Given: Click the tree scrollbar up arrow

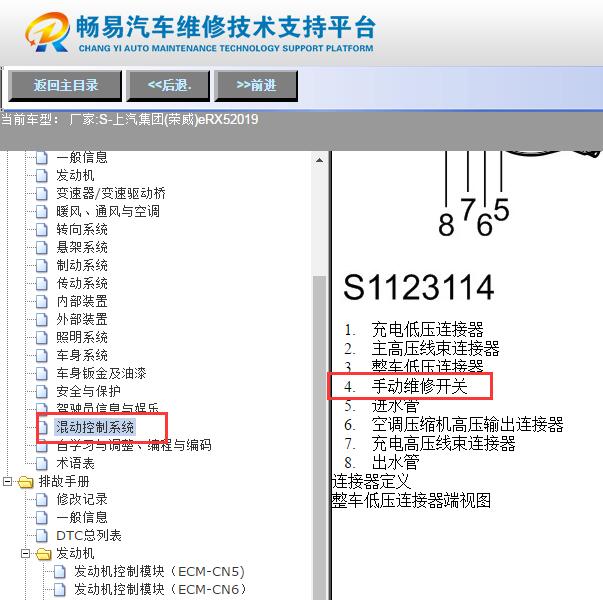Looking at the screenshot, I should coord(319,160).
